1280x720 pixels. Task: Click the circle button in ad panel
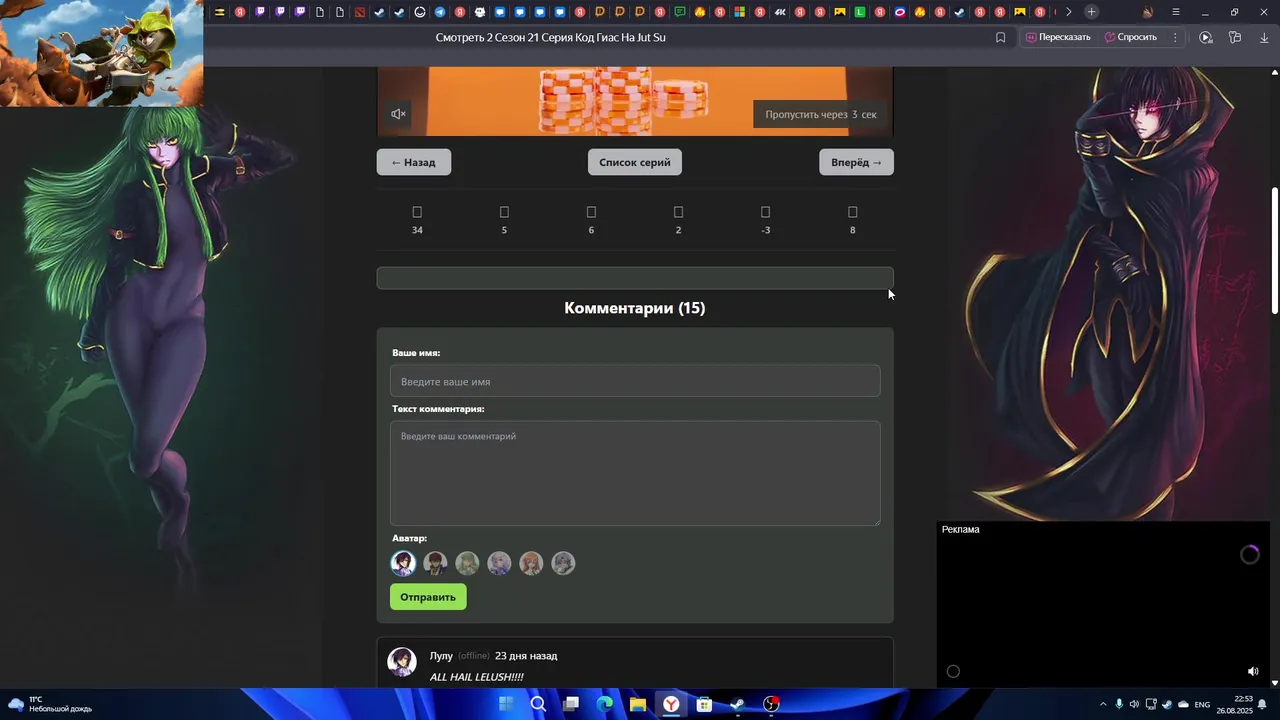pyautogui.click(x=953, y=671)
